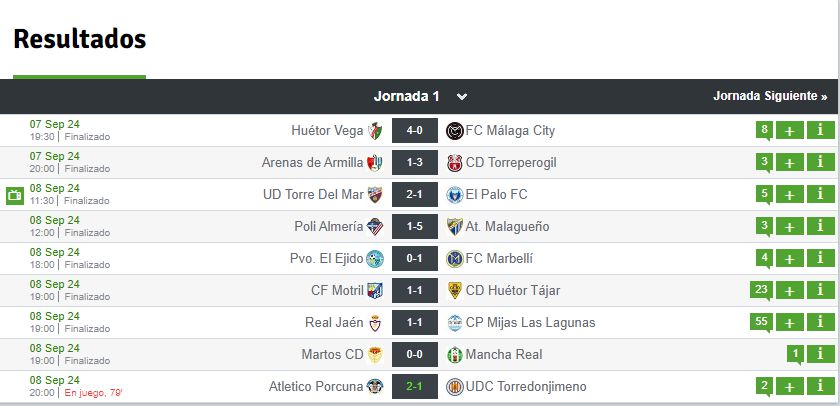Open info icon for Huétor Vega match
The image size is (840, 406).
(820, 131)
